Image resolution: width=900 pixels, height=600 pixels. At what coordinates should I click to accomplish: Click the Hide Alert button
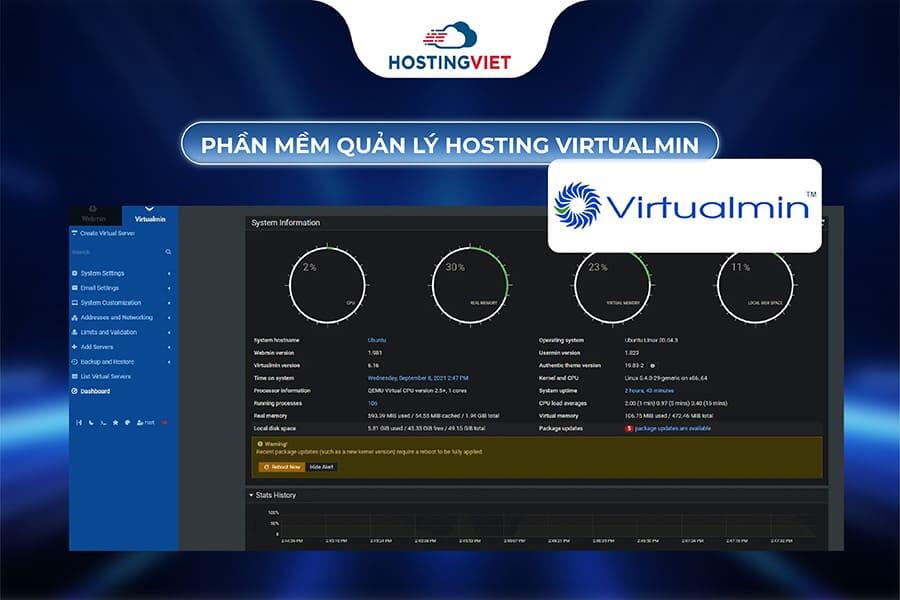pyautogui.click(x=321, y=465)
